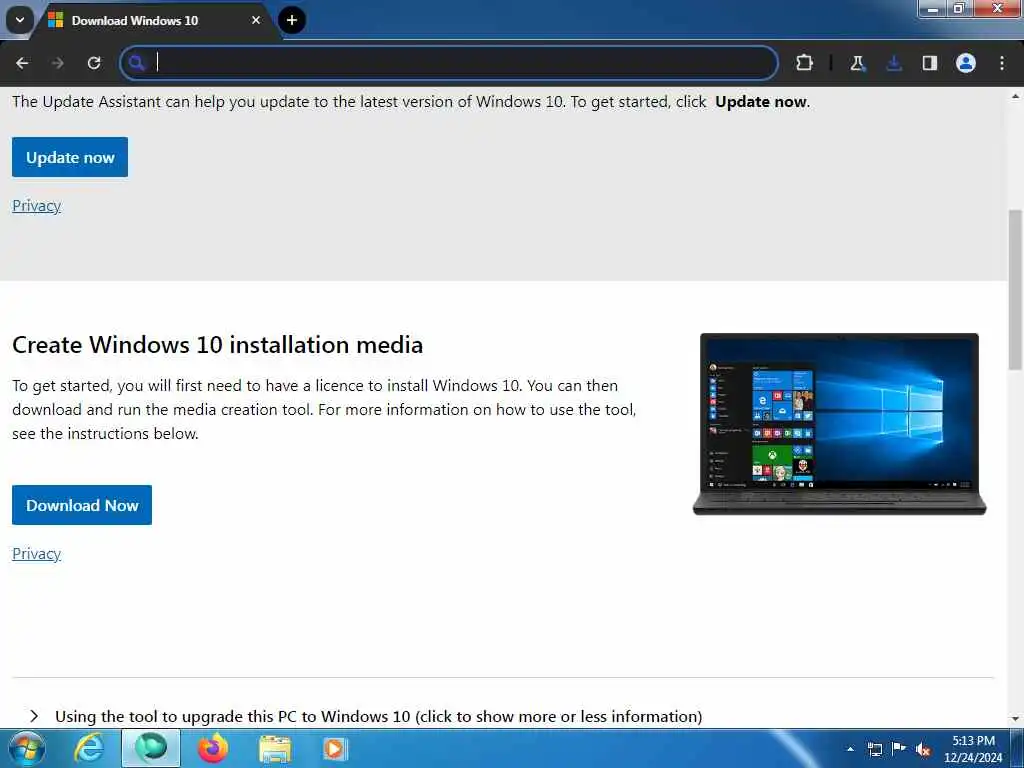Open the profile avatar menu
The height and width of the screenshot is (768, 1024).
pyautogui.click(x=966, y=63)
